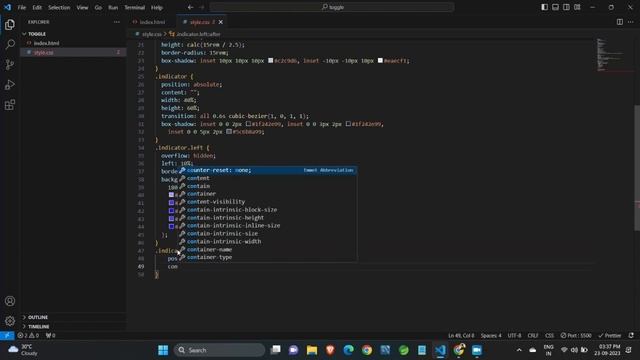Open index.html in the explorer

point(73,43)
